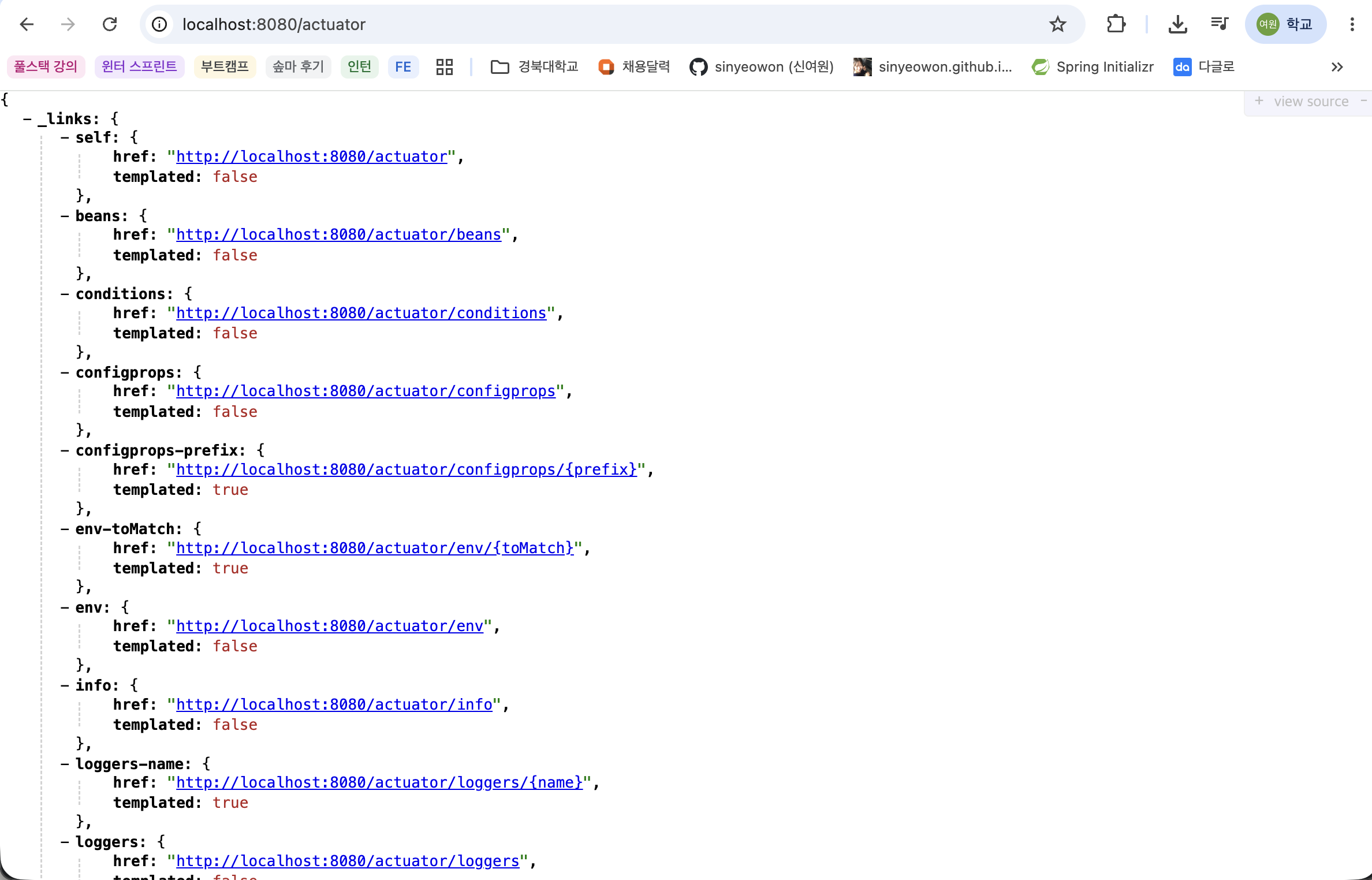Open 윈터 스프린트 tab group
Viewport: 1372px width, 880px height.
click(139, 67)
